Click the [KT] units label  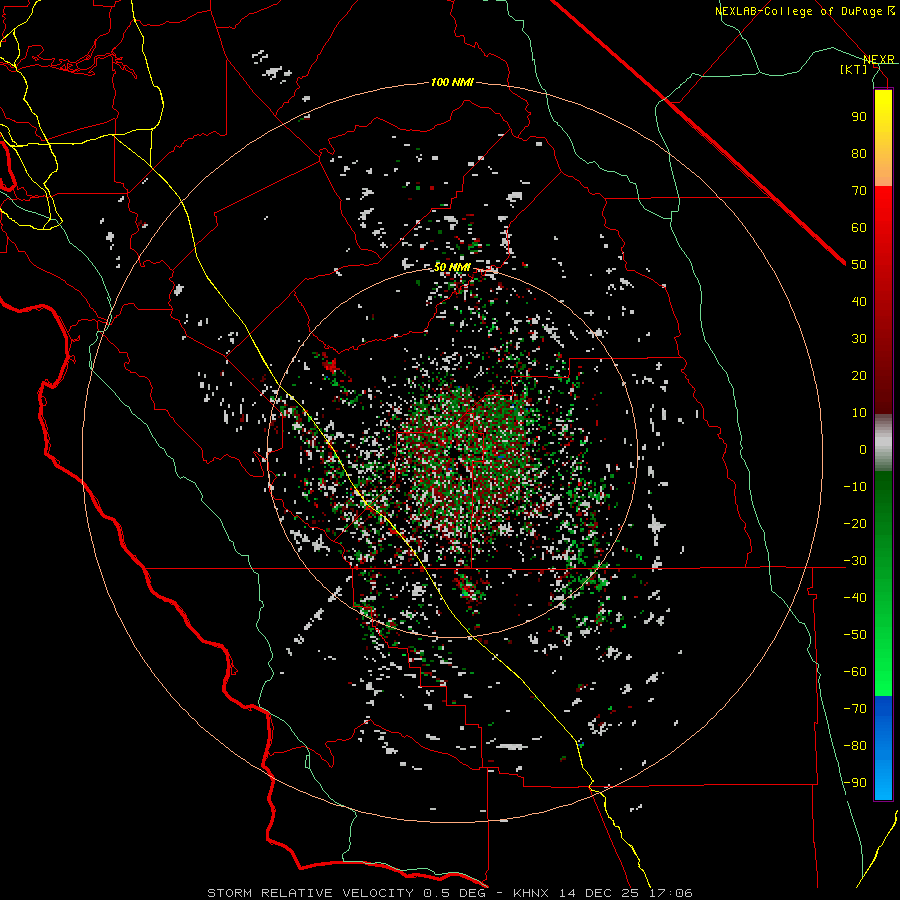[854, 69]
